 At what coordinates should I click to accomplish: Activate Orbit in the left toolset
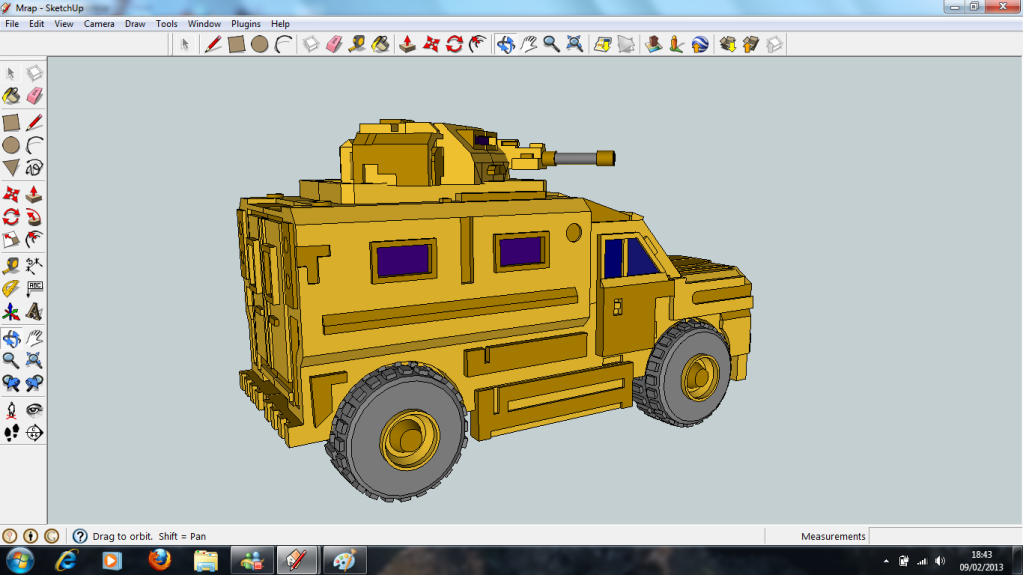(x=11, y=338)
